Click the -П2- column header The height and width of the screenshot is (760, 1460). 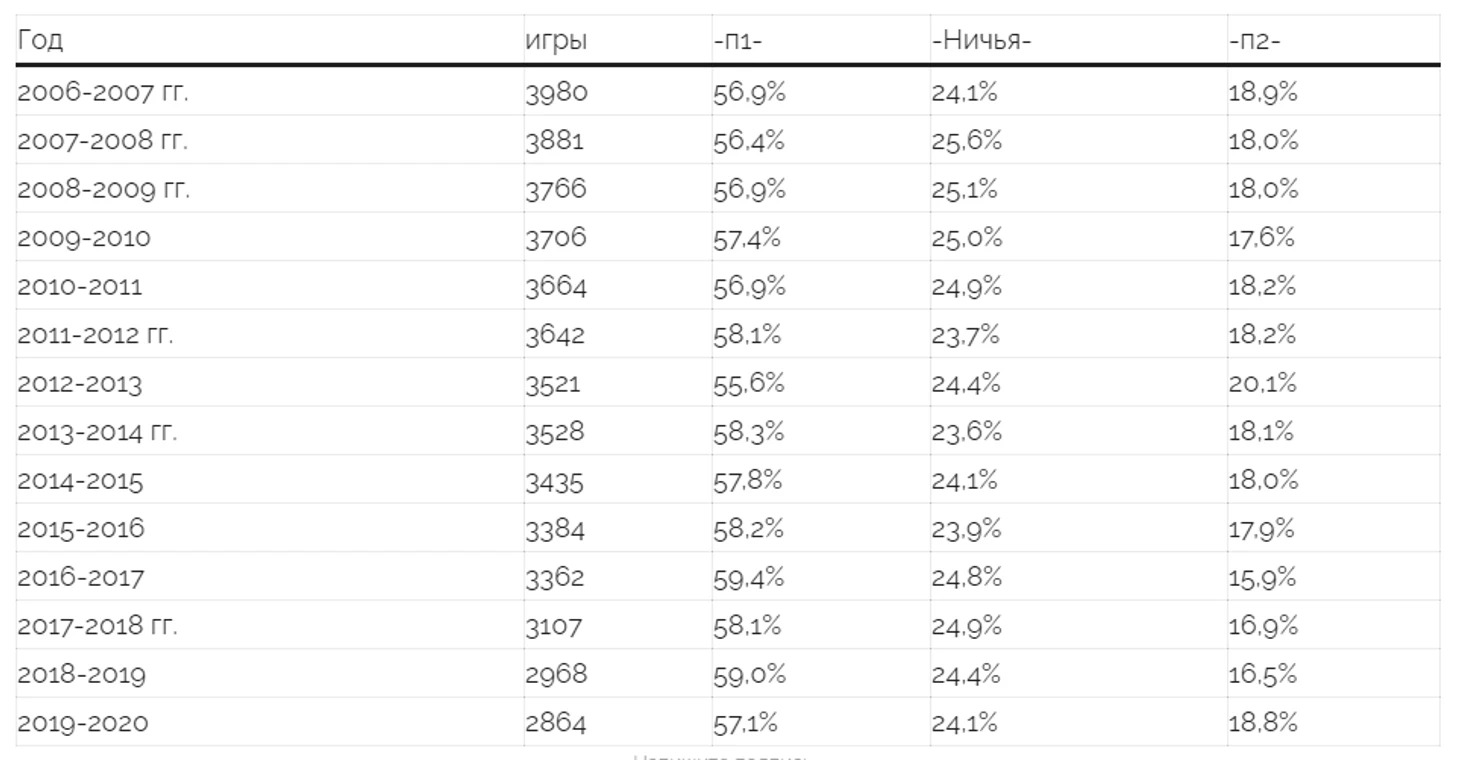coord(1255,42)
